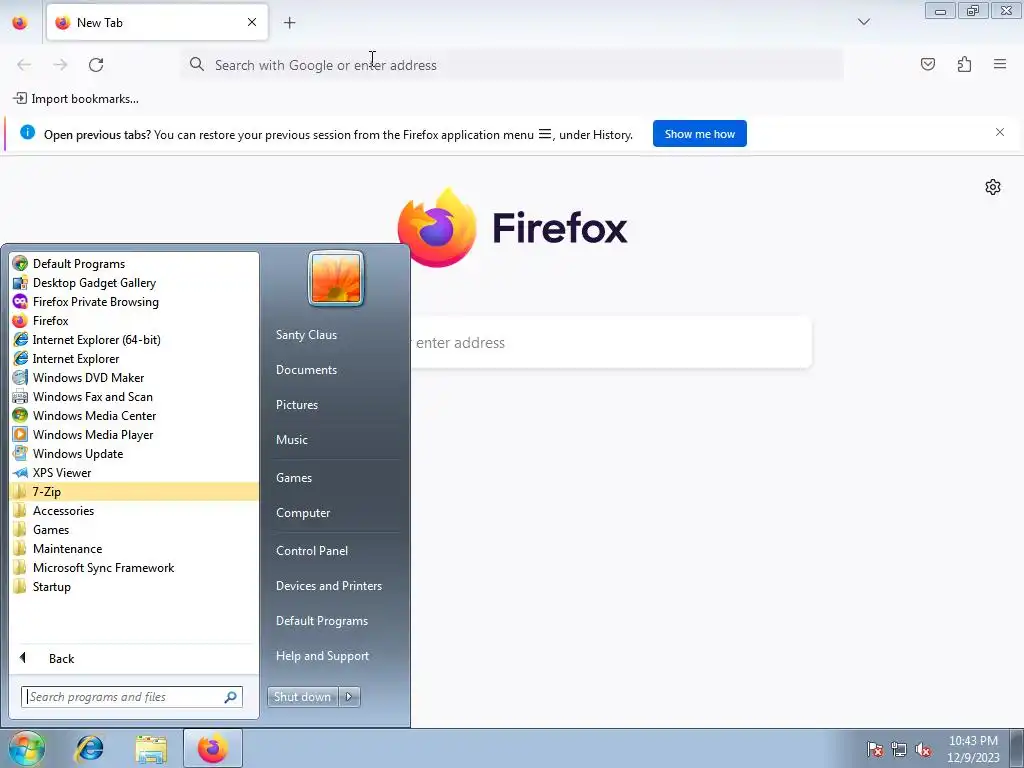Open Music from the Start menu
Screen dimensions: 1024x768
291,440
